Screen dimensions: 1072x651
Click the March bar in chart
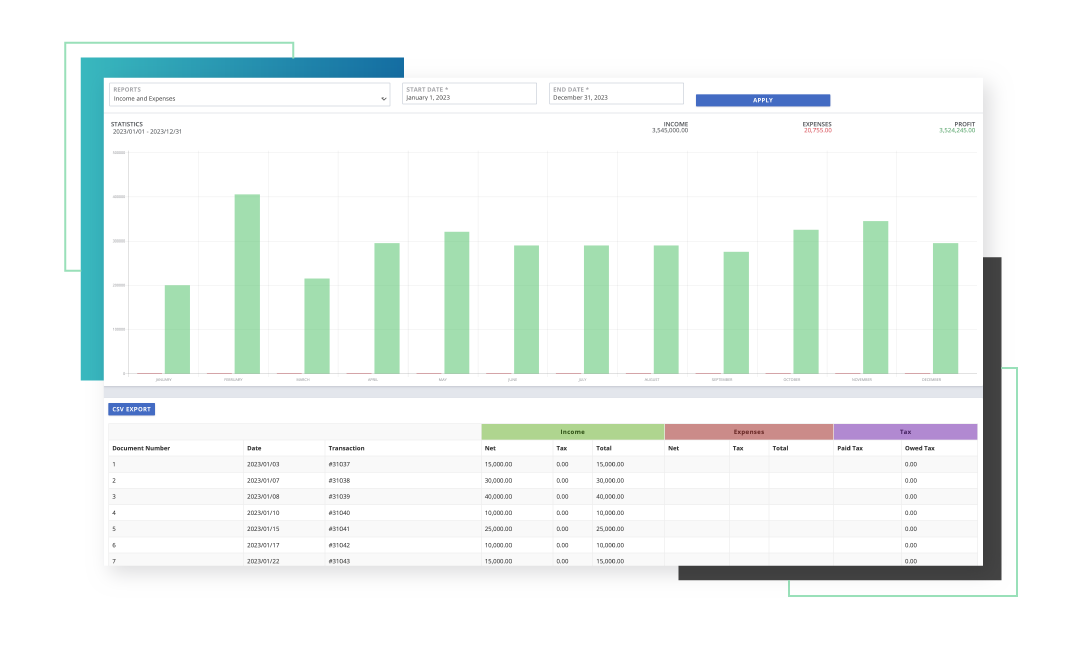click(x=317, y=325)
